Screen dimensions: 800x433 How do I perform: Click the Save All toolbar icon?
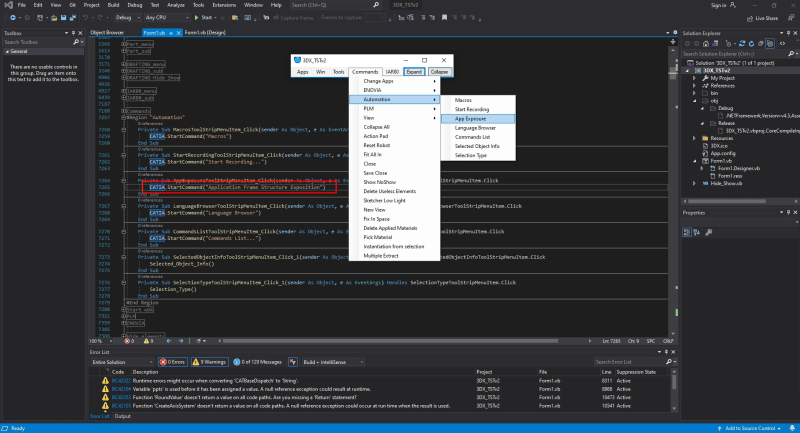tap(72, 18)
